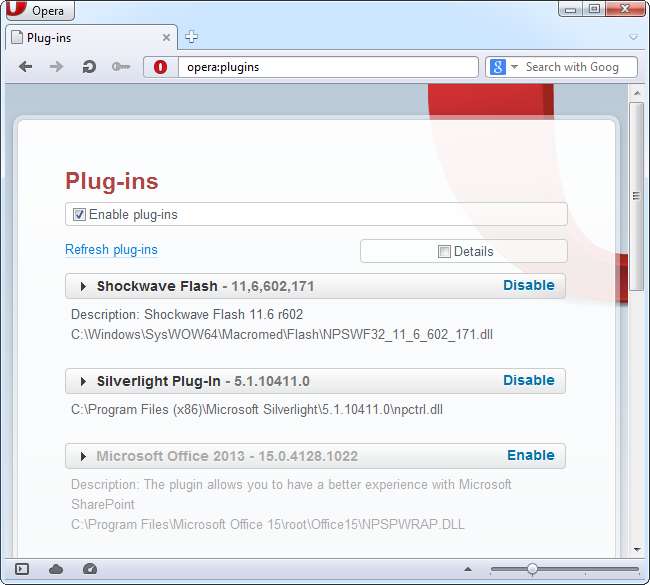This screenshot has height=585, width=650.
Task: Disable the Shockwave Flash plug-in
Action: 529,285
